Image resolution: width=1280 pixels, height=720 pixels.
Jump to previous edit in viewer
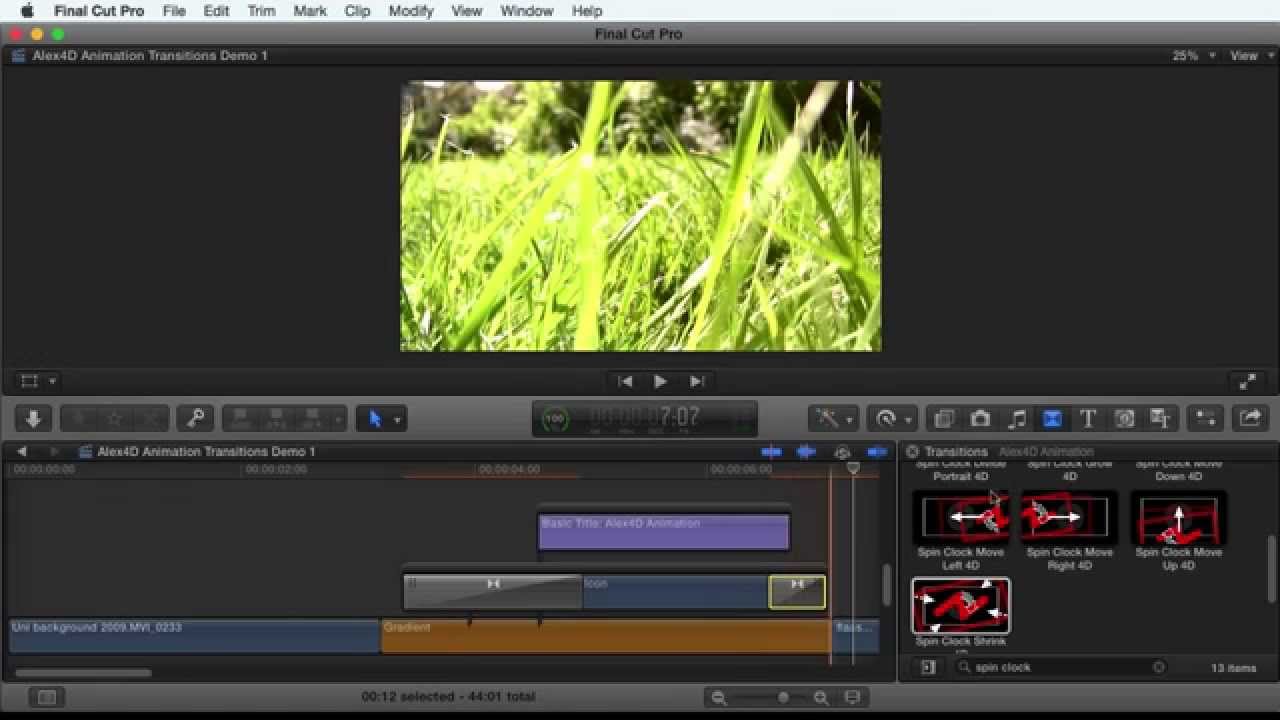(x=625, y=381)
